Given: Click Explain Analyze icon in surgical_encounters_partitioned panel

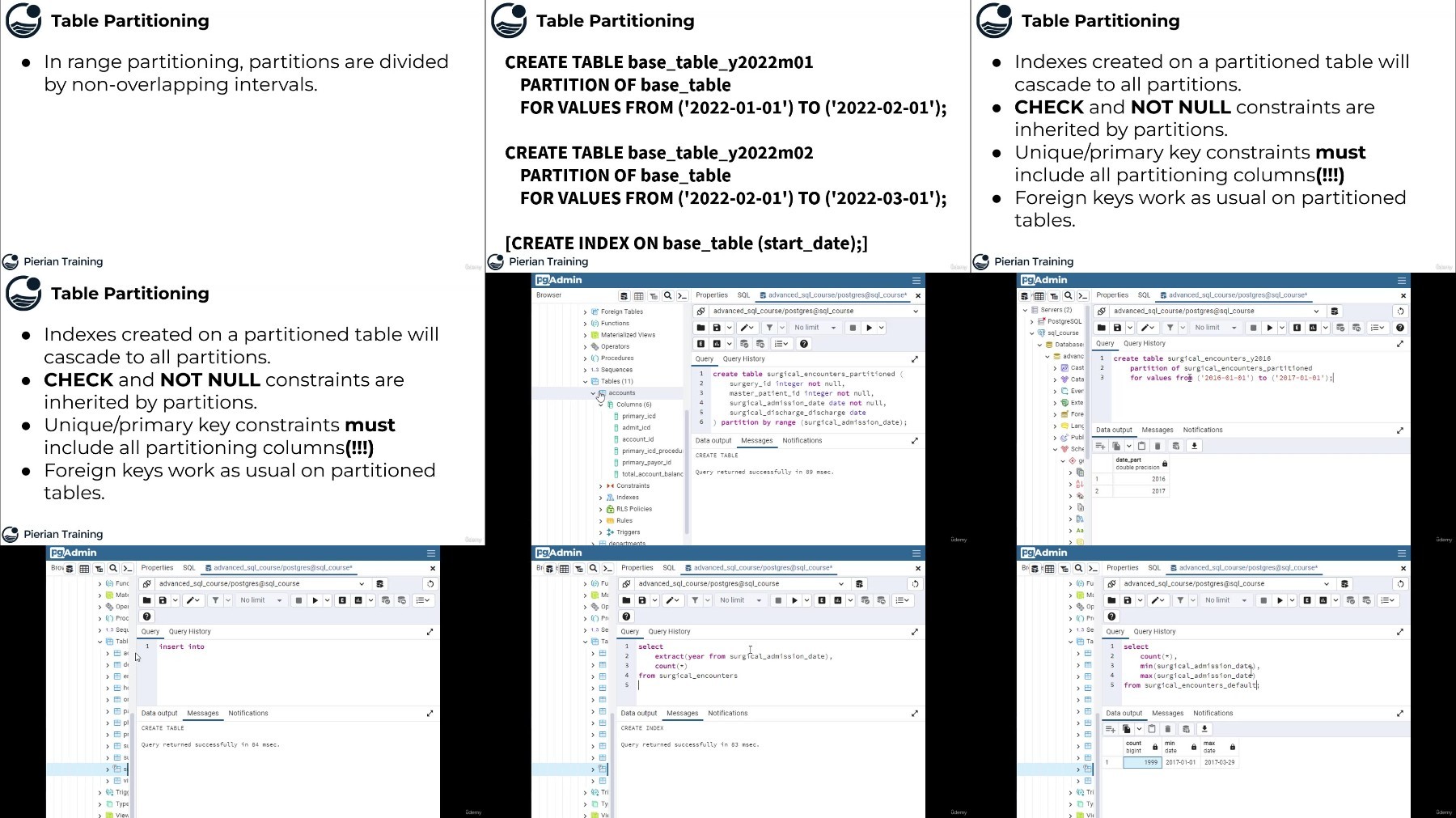Looking at the screenshot, I should click(717, 344).
